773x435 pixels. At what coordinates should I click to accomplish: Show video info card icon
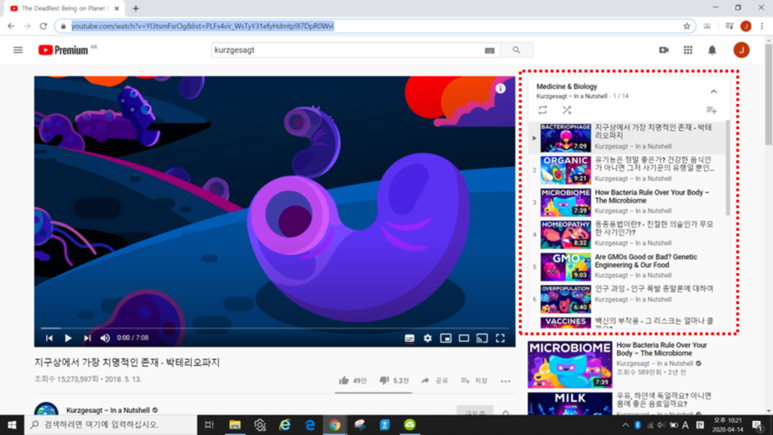coord(500,88)
